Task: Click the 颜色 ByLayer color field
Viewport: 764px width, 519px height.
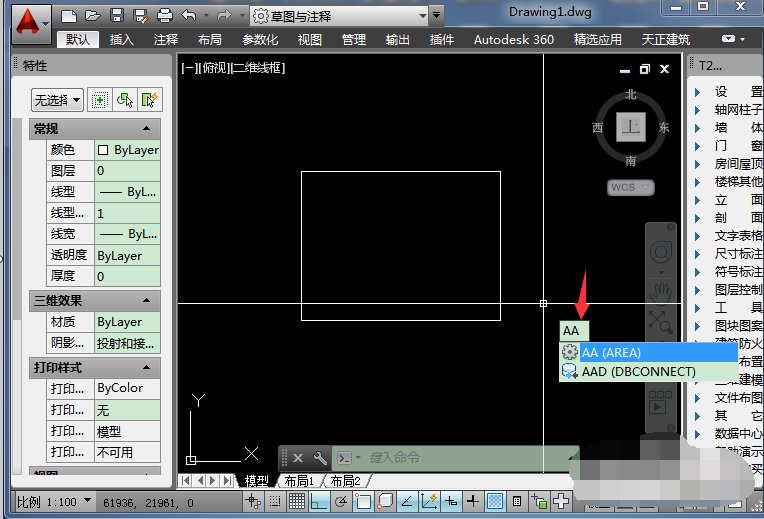Action: point(127,150)
